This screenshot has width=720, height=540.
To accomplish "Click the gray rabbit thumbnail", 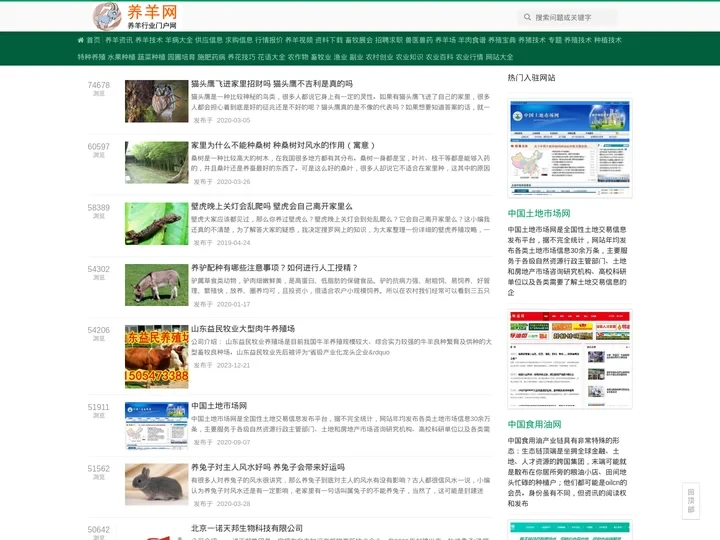I will tap(157, 484).
